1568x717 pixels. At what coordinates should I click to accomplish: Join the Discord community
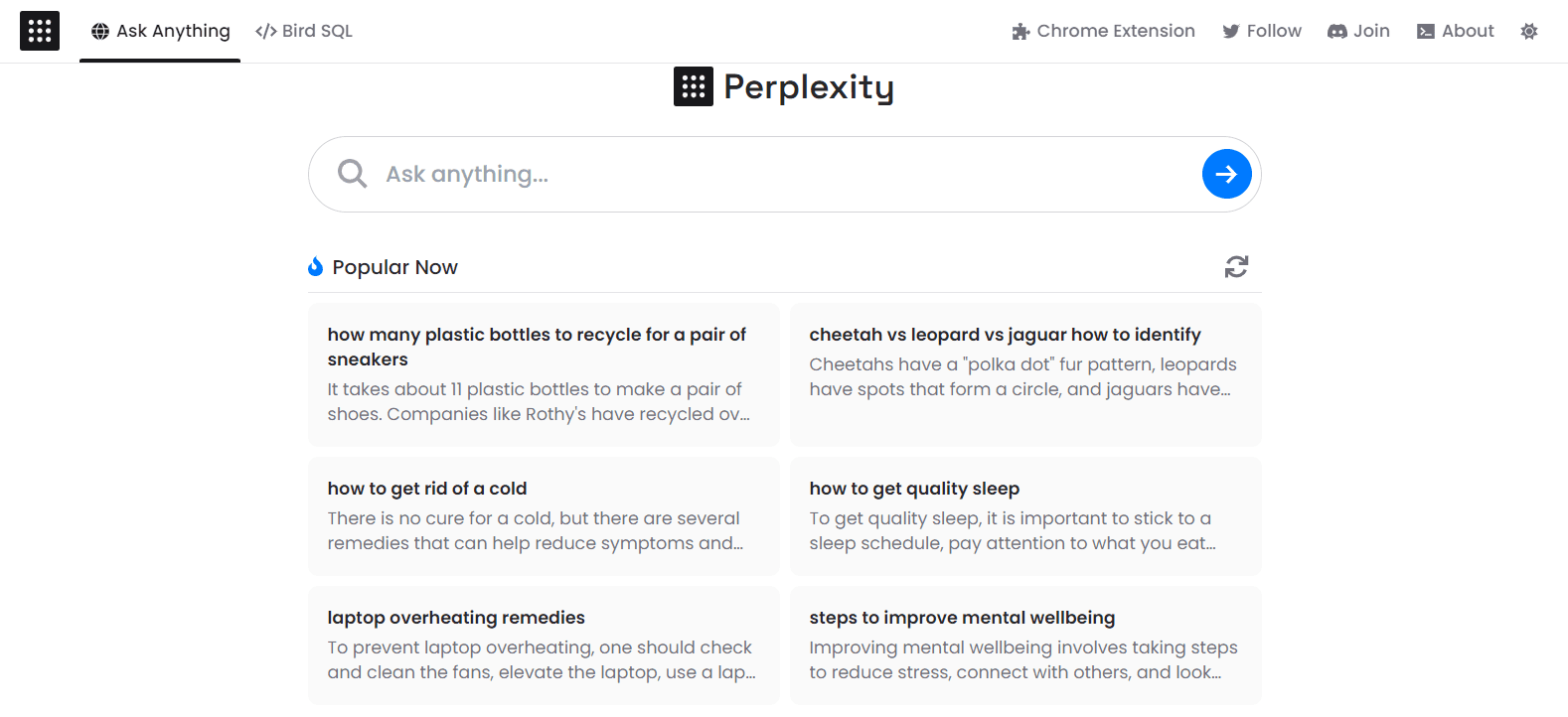coord(1358,31)
